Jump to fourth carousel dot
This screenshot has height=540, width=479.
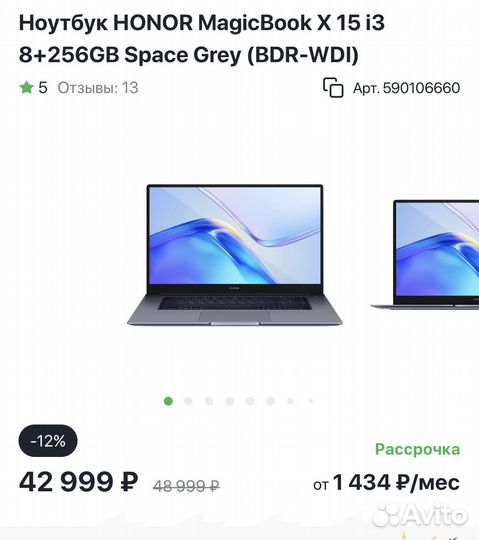point(230,401)
